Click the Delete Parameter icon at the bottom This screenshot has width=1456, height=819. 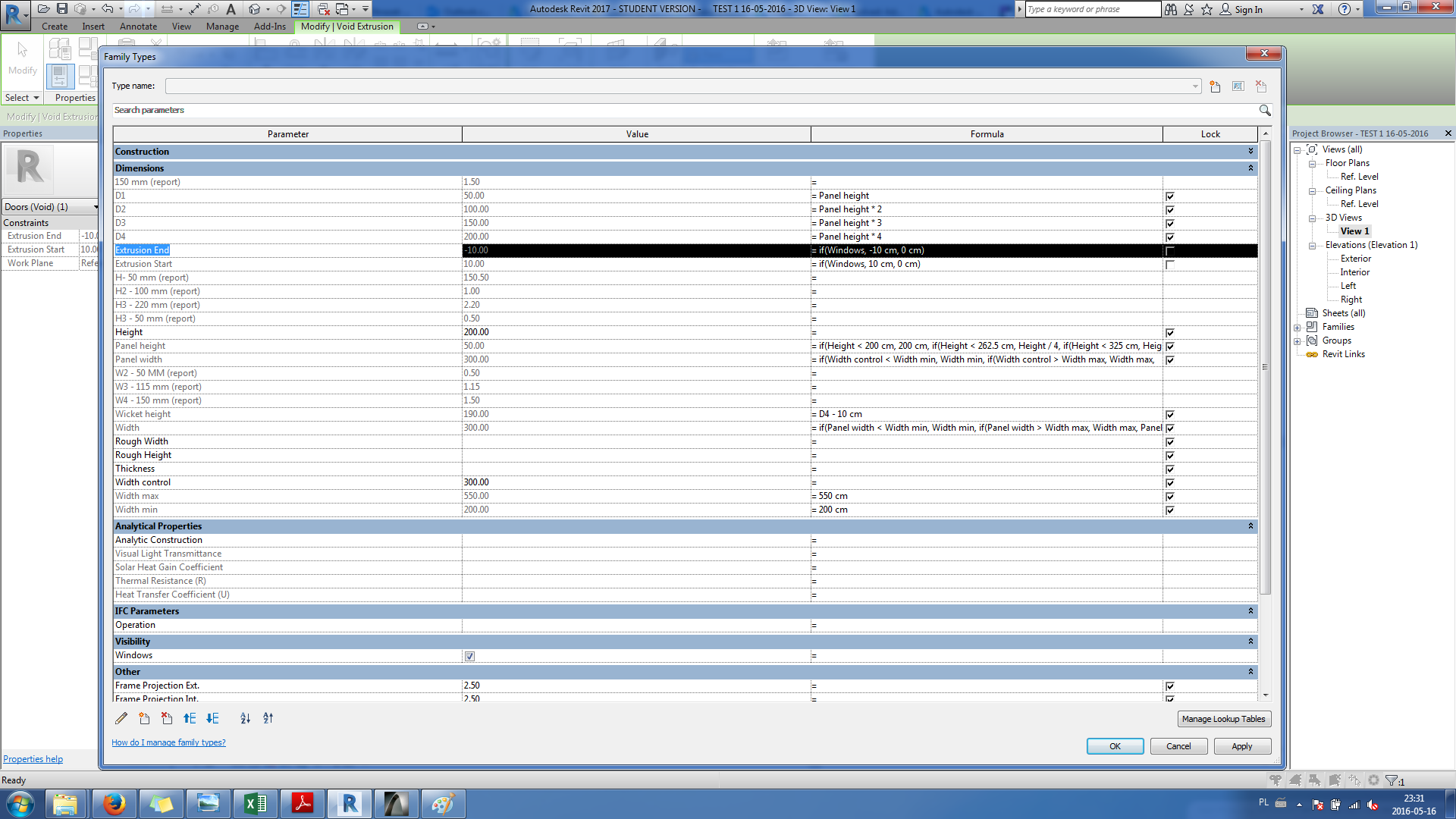pos(167,718)
